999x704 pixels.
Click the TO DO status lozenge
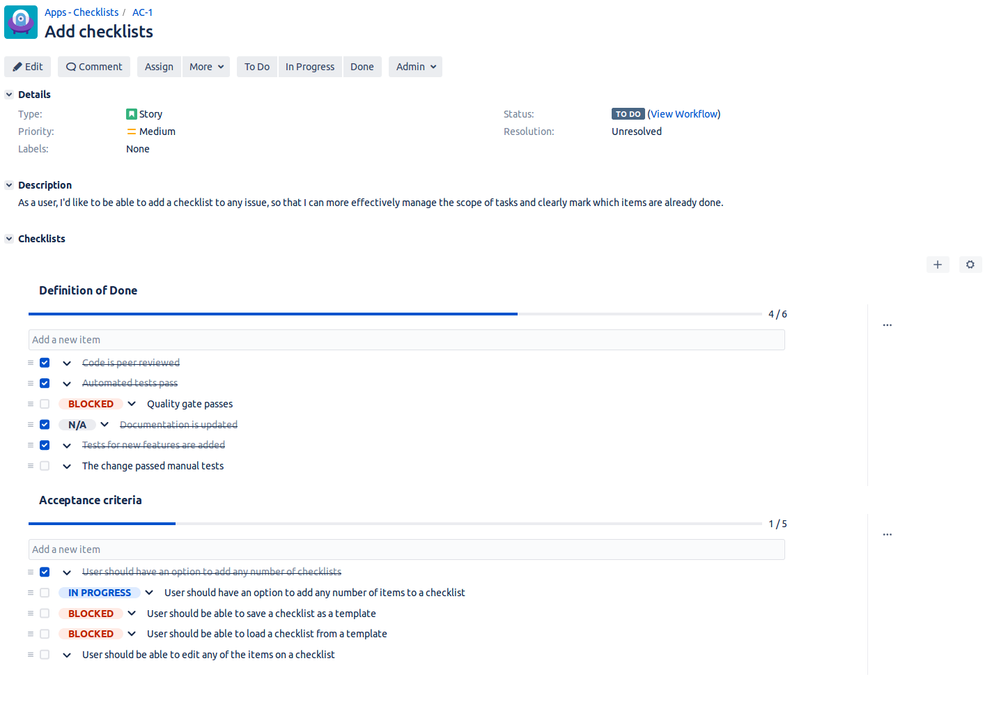[628, 114]
